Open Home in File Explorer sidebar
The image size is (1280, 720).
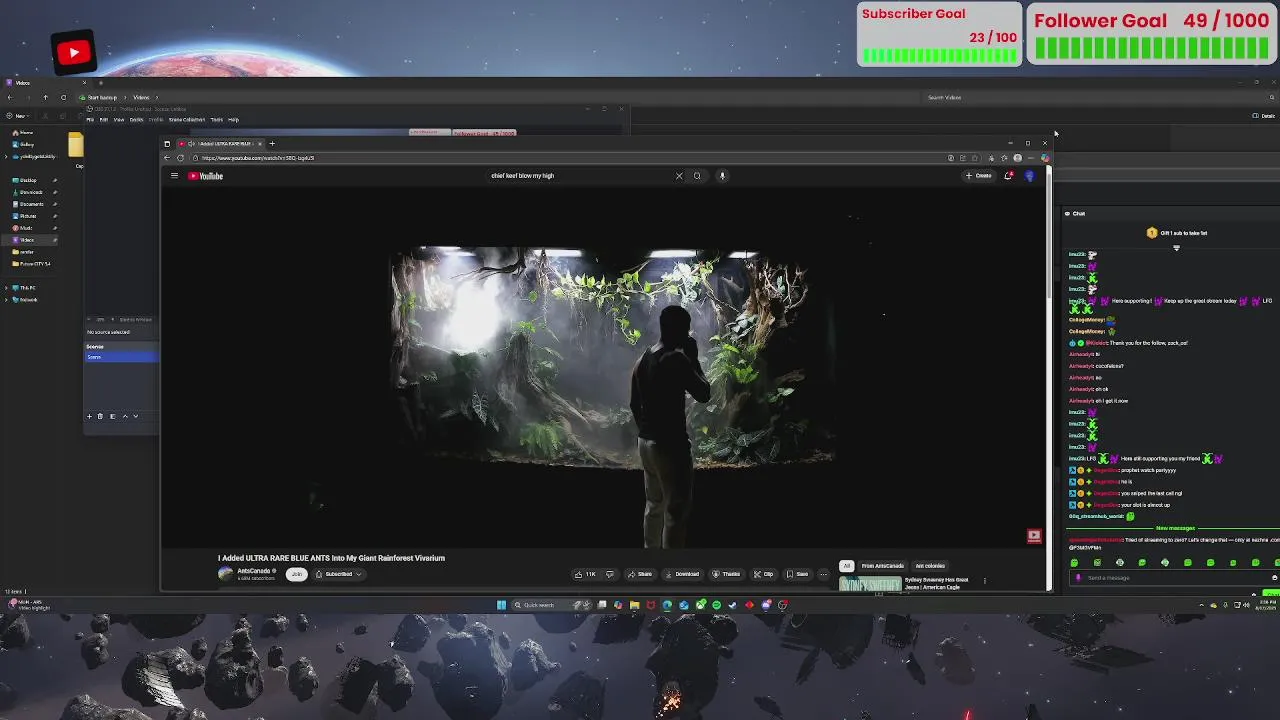click(x=26, y=133)
